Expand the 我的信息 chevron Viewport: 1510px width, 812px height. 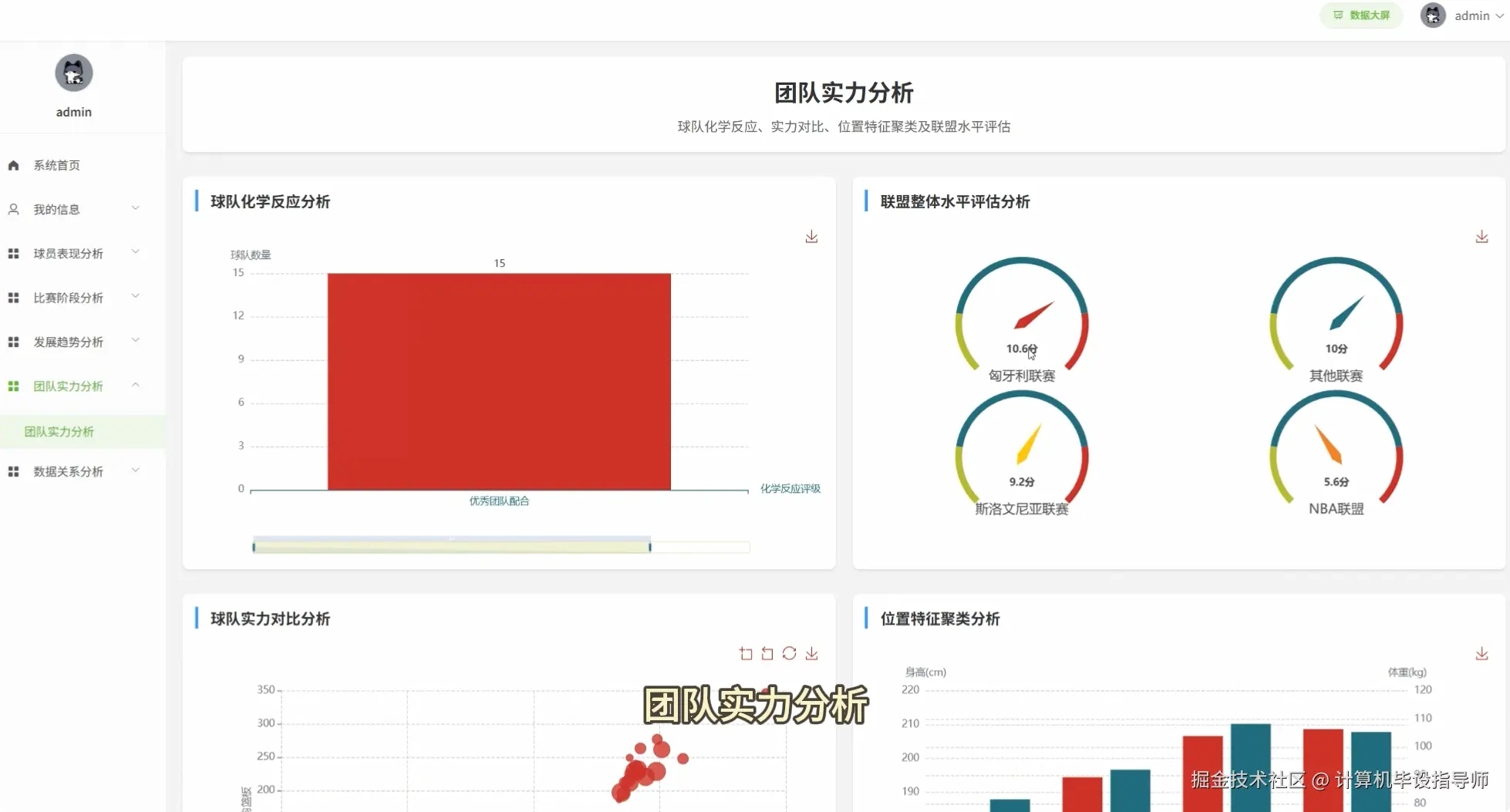click(136, 208)
